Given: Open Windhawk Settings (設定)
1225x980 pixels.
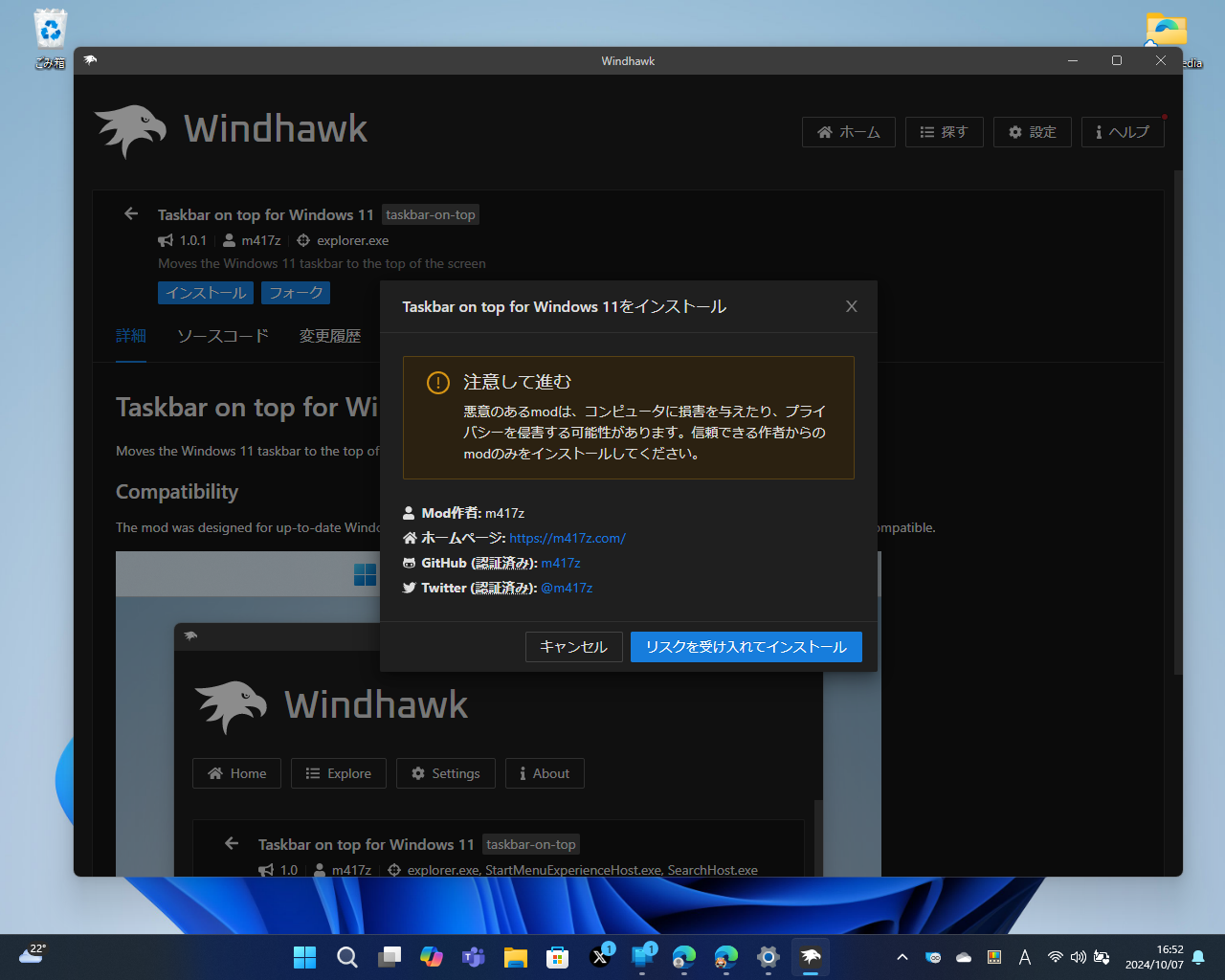Looking at the screenshot, I should [x=1033, y=132].
